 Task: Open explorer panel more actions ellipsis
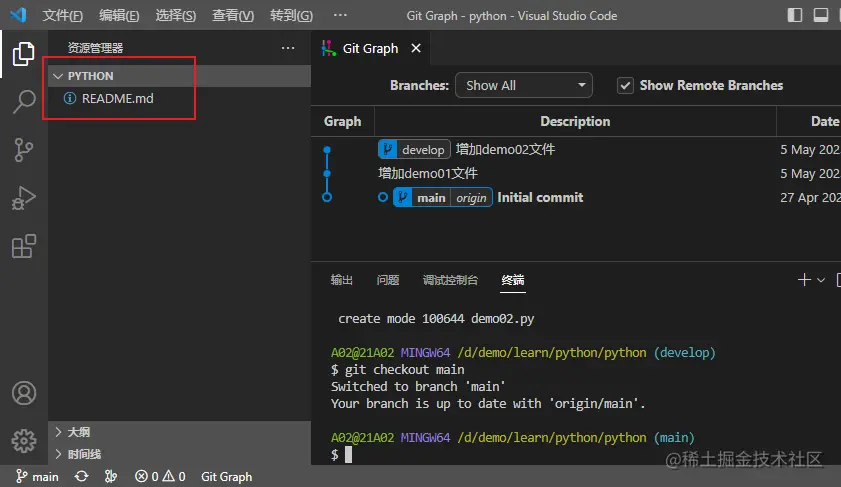click(288, 48)
